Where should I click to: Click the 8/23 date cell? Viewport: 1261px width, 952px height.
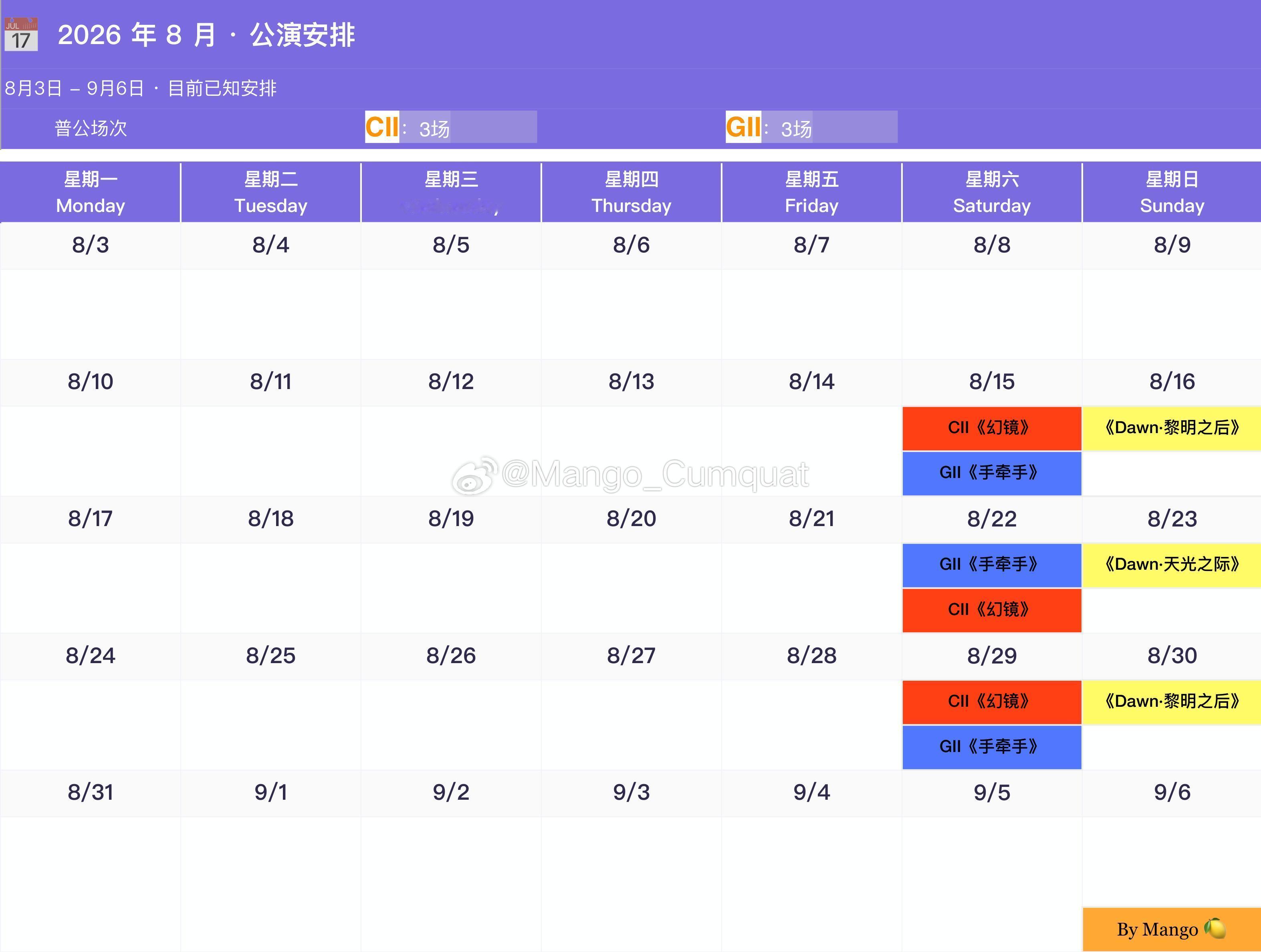tap(1172, 519)
